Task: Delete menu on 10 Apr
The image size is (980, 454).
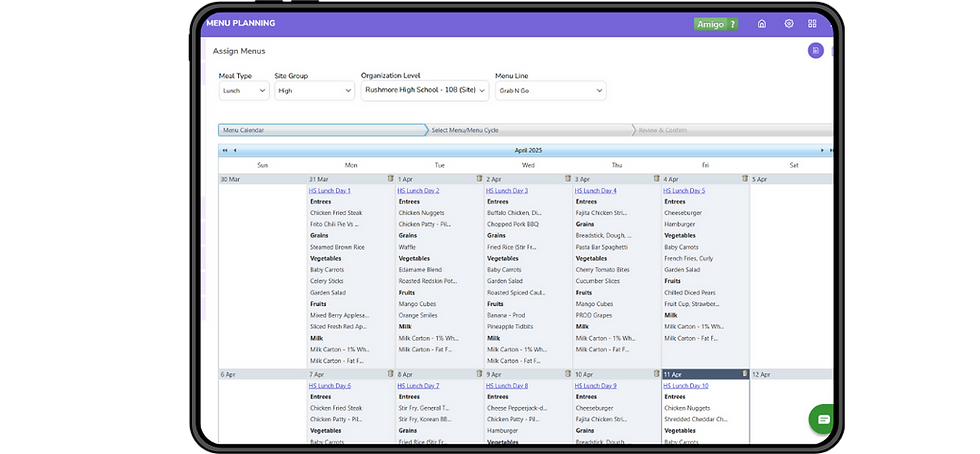Action: coord(656,373)
